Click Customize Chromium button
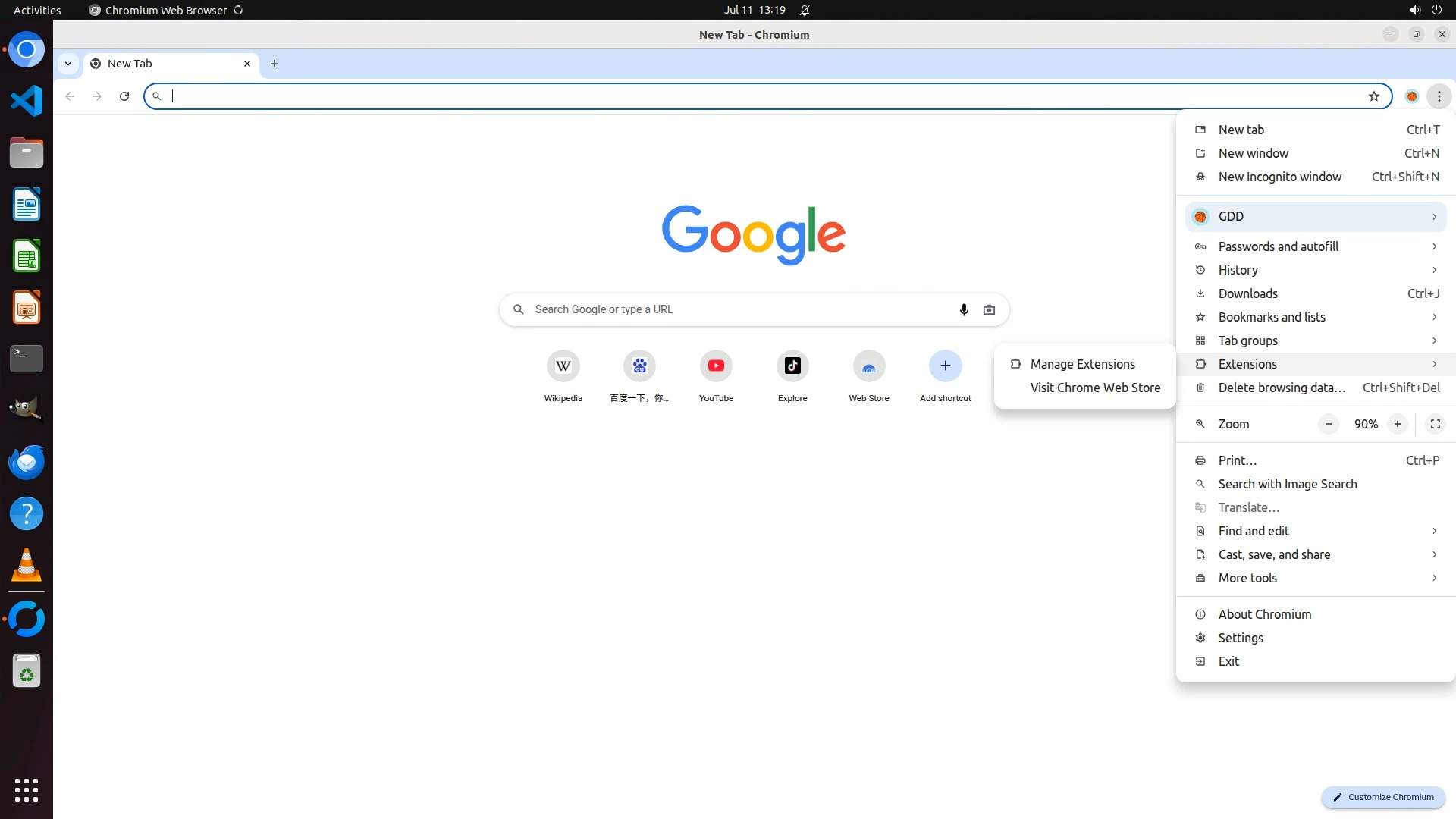 (x=1382, y=797)
